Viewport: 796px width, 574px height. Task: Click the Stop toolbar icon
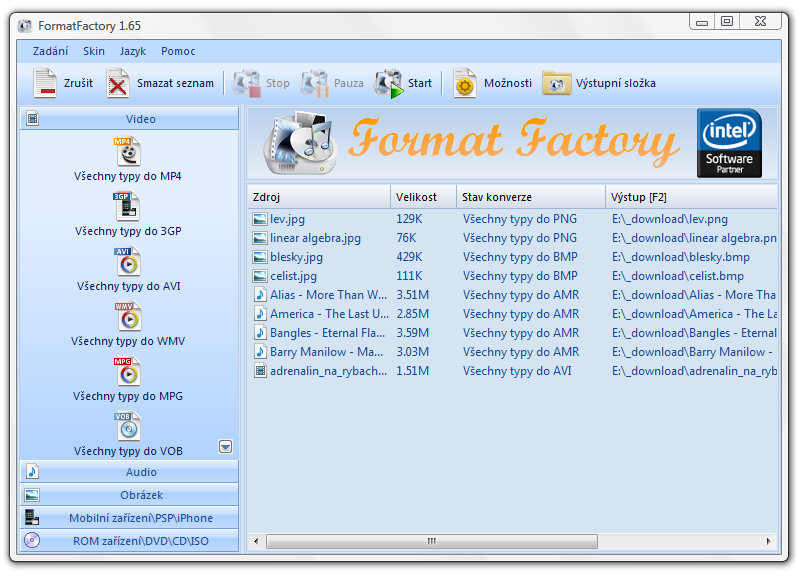[x=247, y=83]
